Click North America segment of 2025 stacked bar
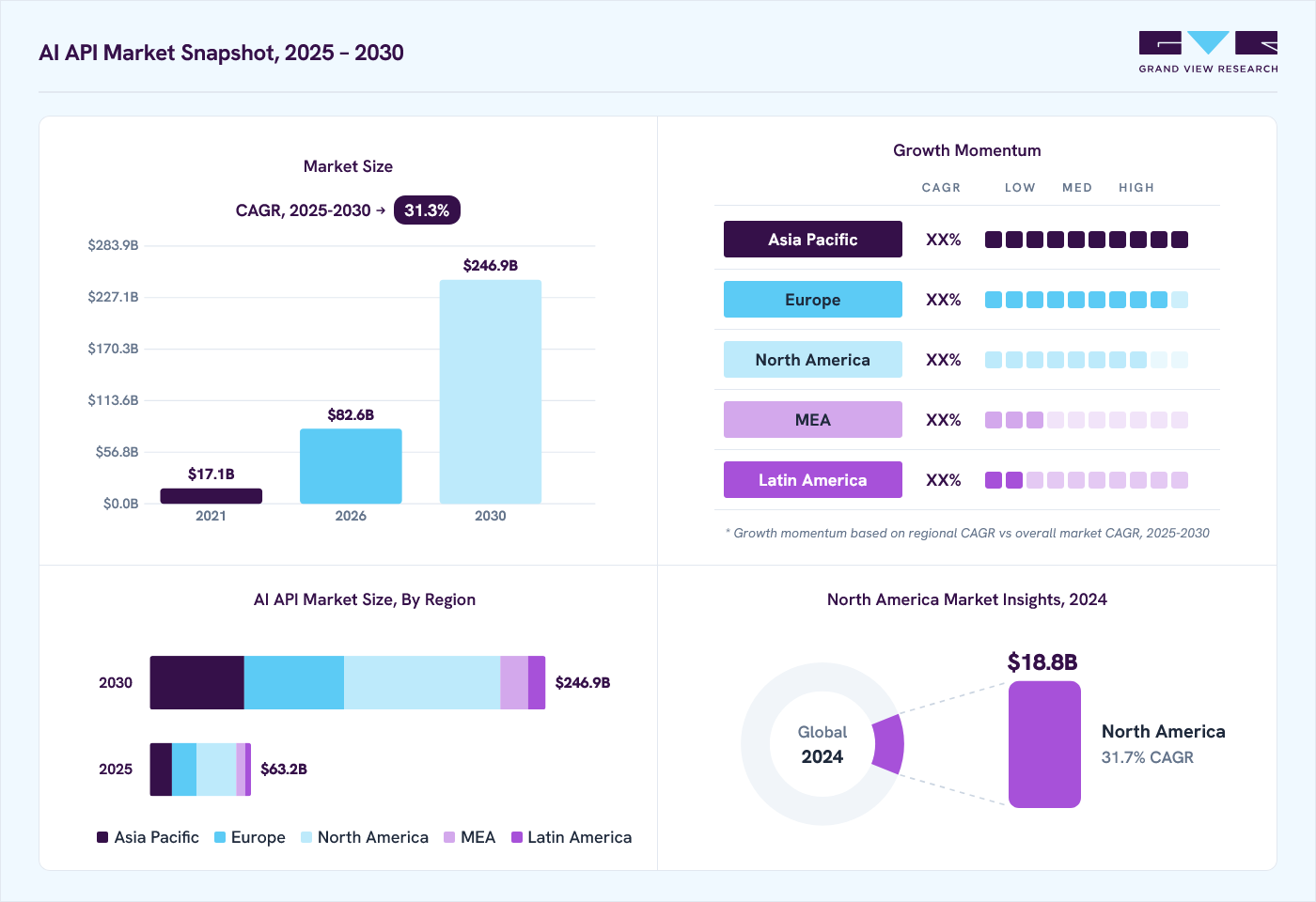The image size is (1316, 902). click(216, 770)
